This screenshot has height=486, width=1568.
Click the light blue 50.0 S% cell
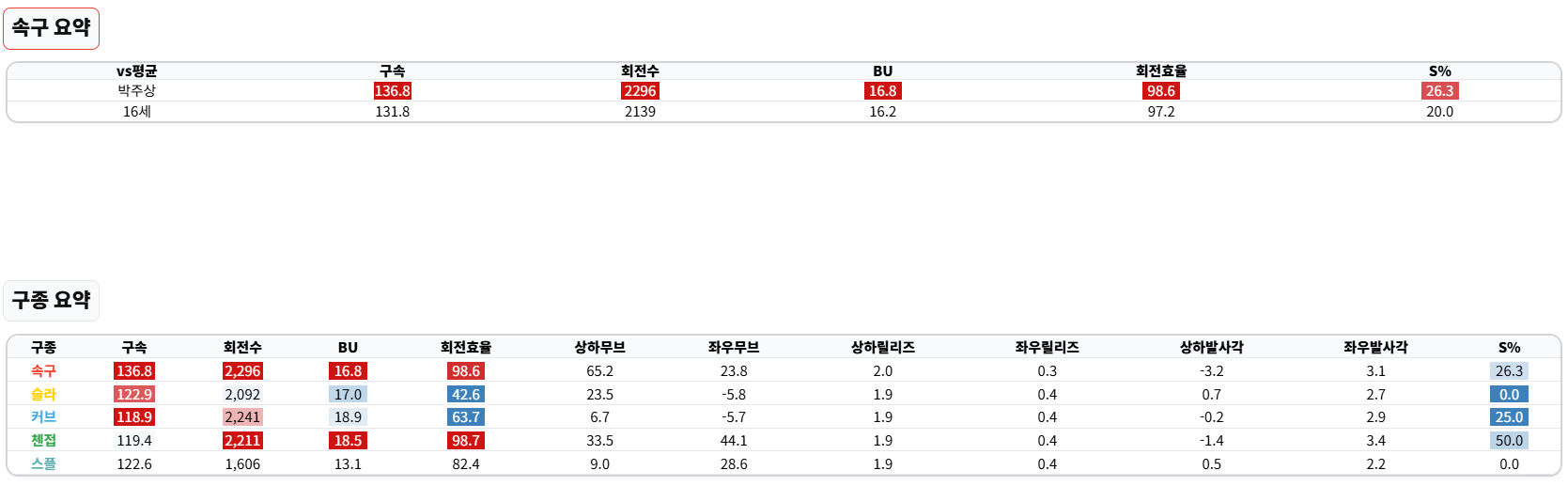[x=1509, y=441]
